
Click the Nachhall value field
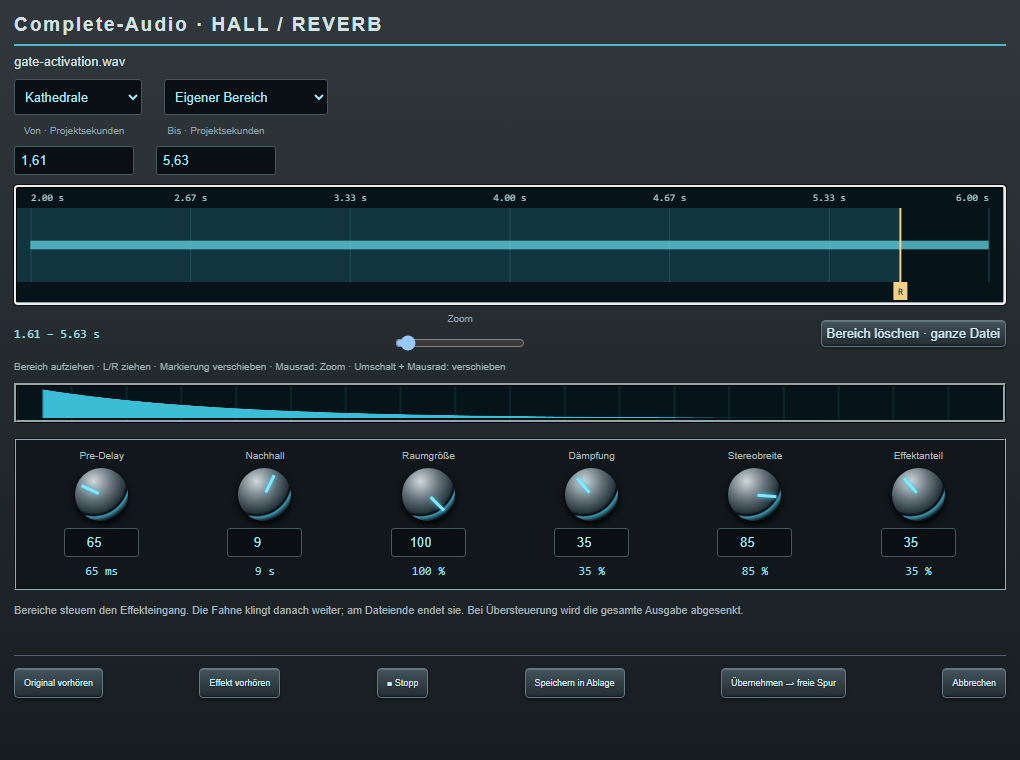click(x=265, y=542)
